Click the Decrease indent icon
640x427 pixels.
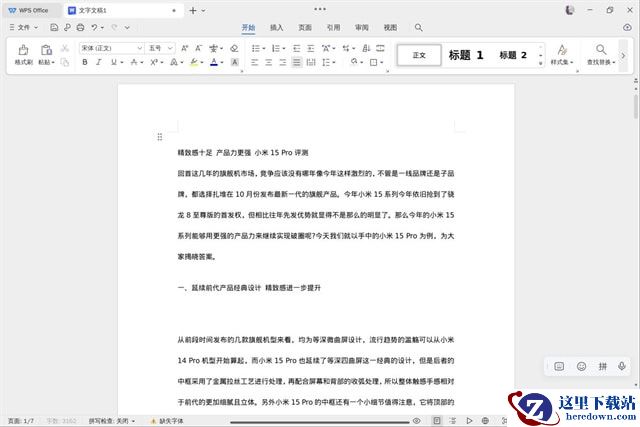tap(297, 48)
